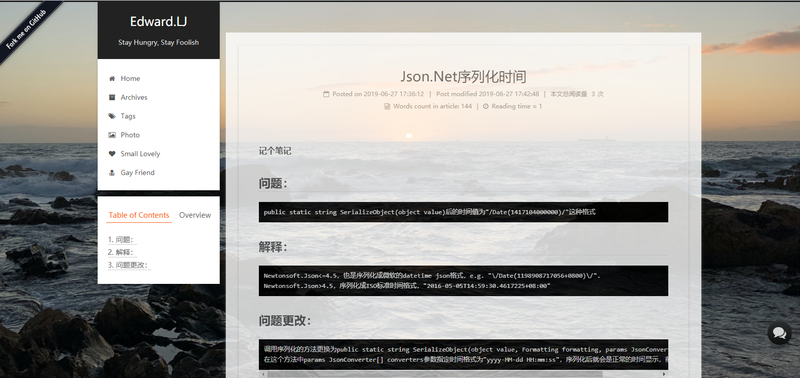Click the Posted on 2019-06-27 17:36:12 text
Screen dimensions: 800x378
[378, 94]
